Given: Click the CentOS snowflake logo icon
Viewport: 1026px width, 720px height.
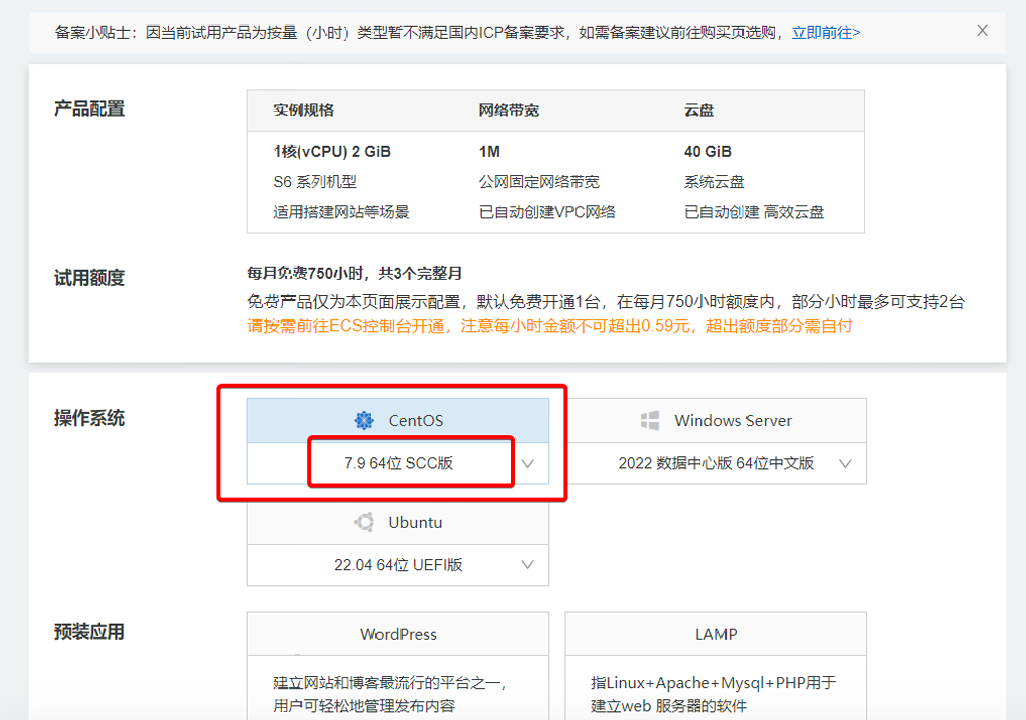Looking at the screenshot, I should coord(364,420).
